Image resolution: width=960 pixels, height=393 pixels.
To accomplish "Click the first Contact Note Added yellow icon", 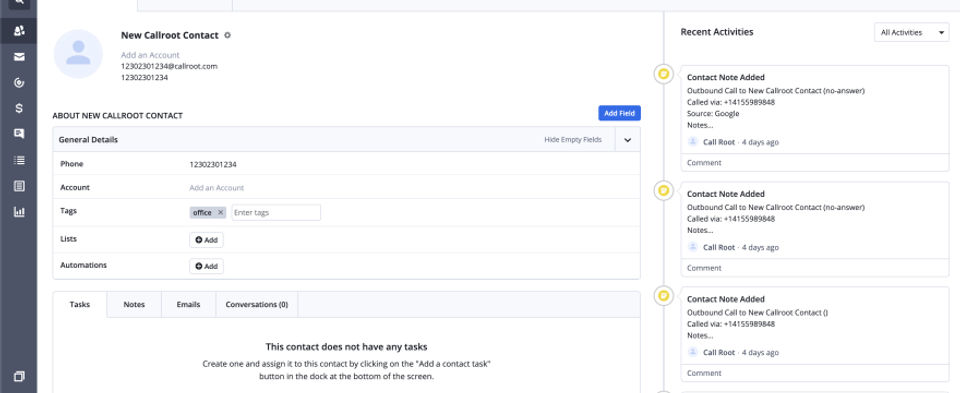I will (663, 74).
